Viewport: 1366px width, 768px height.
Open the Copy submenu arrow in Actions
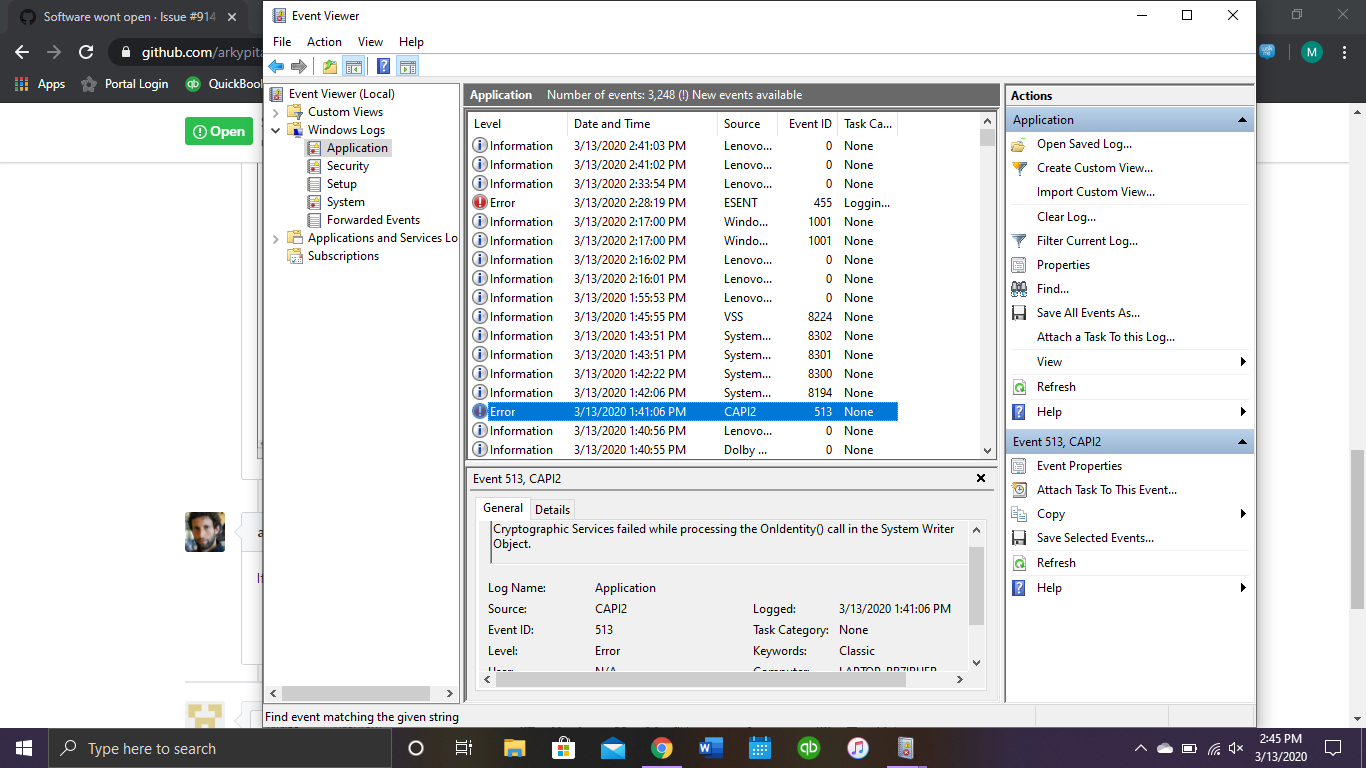[1243, 514]
